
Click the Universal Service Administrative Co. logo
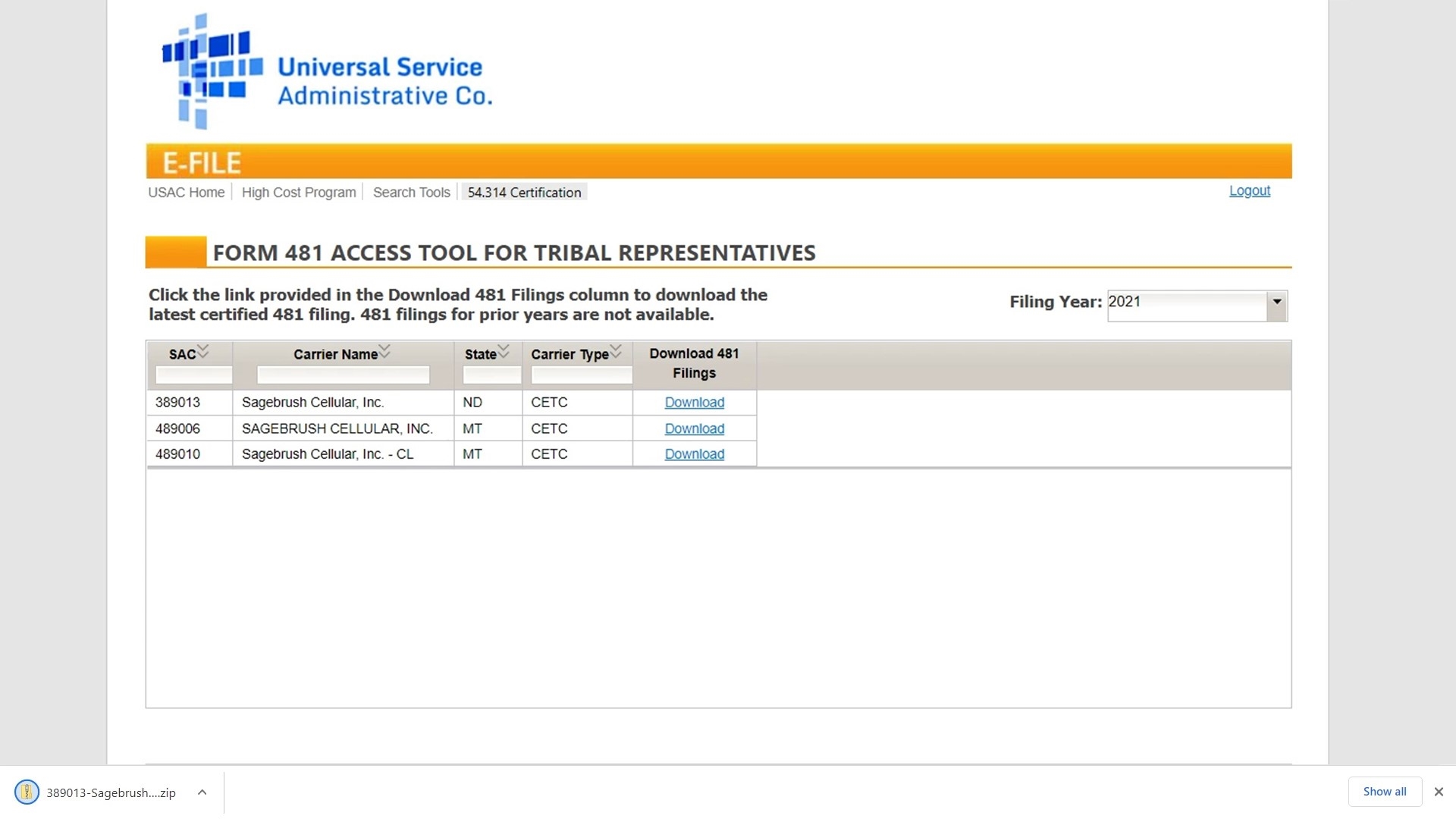(327, 72)
